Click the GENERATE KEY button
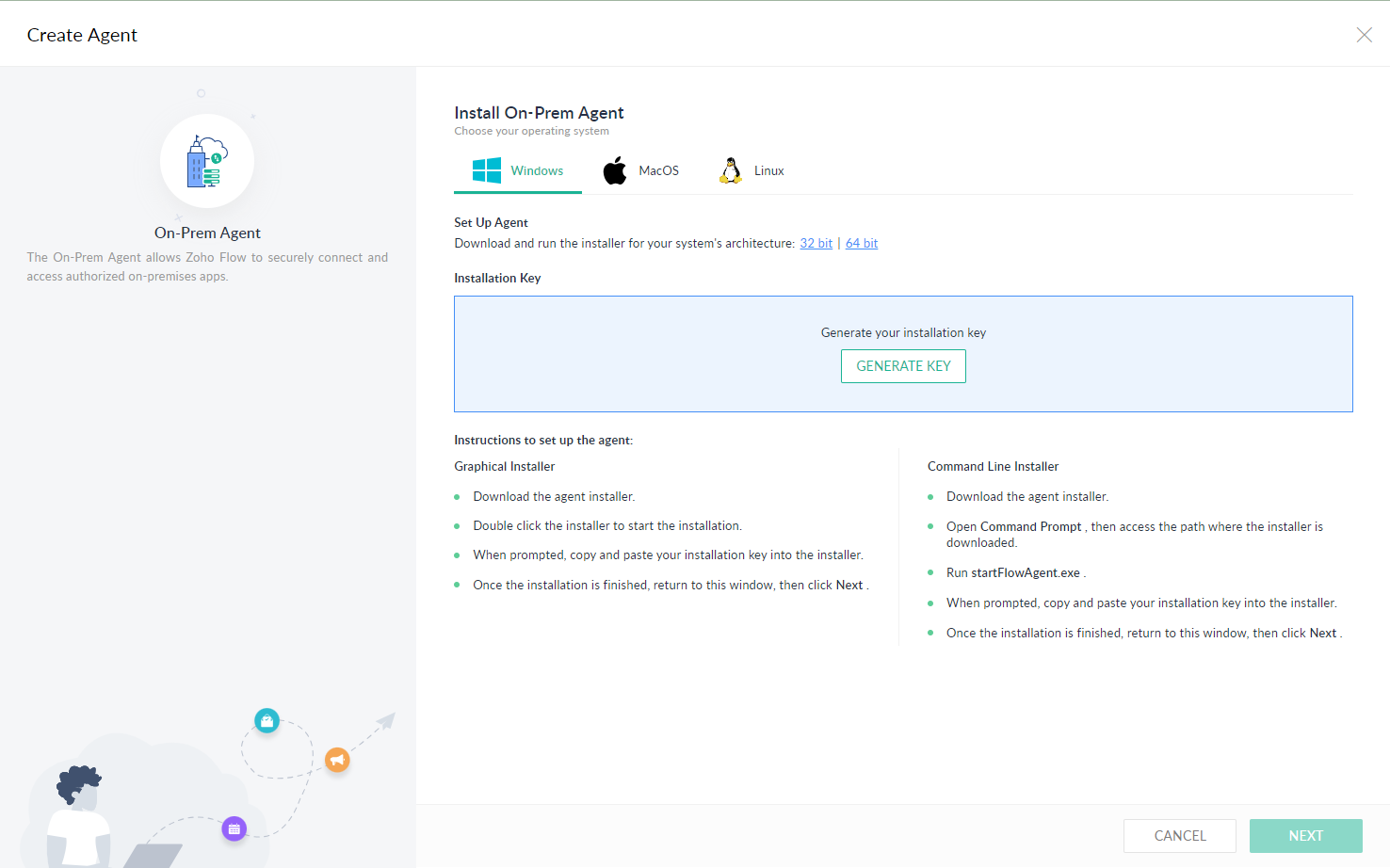This screenshot has width=1390, height=868. pos(903,366)
